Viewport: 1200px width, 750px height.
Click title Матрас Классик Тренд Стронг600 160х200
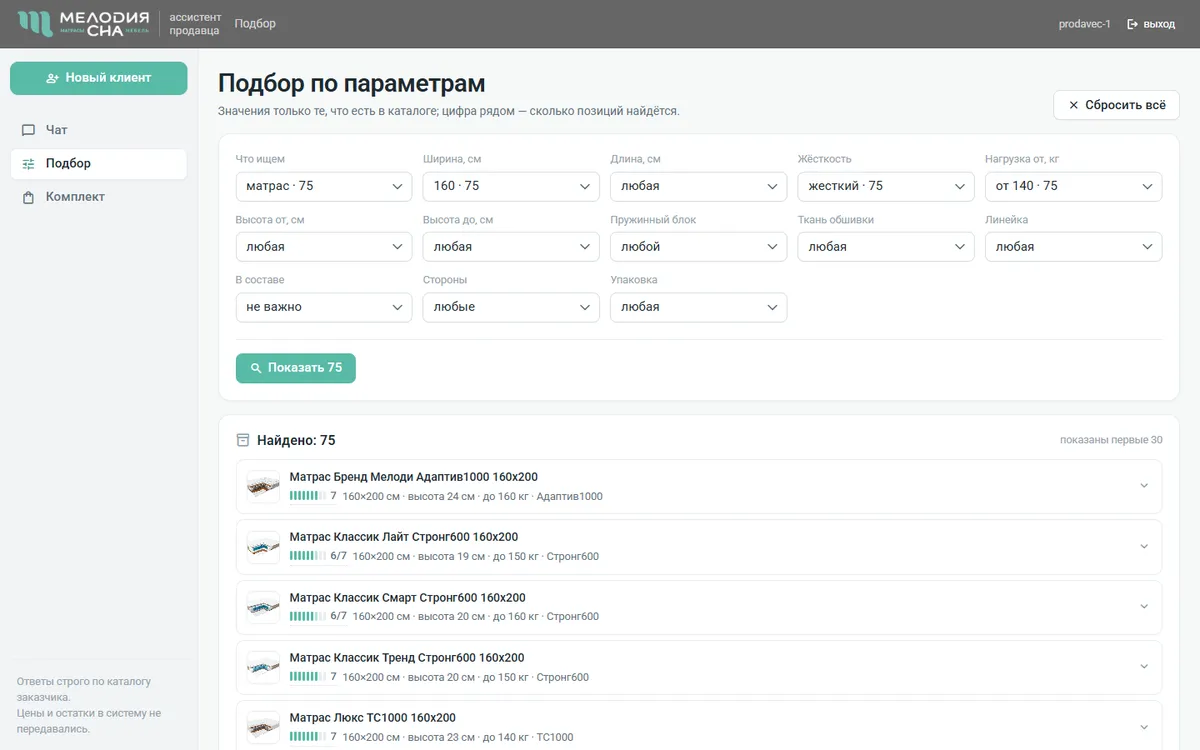[x=407, y=658]
